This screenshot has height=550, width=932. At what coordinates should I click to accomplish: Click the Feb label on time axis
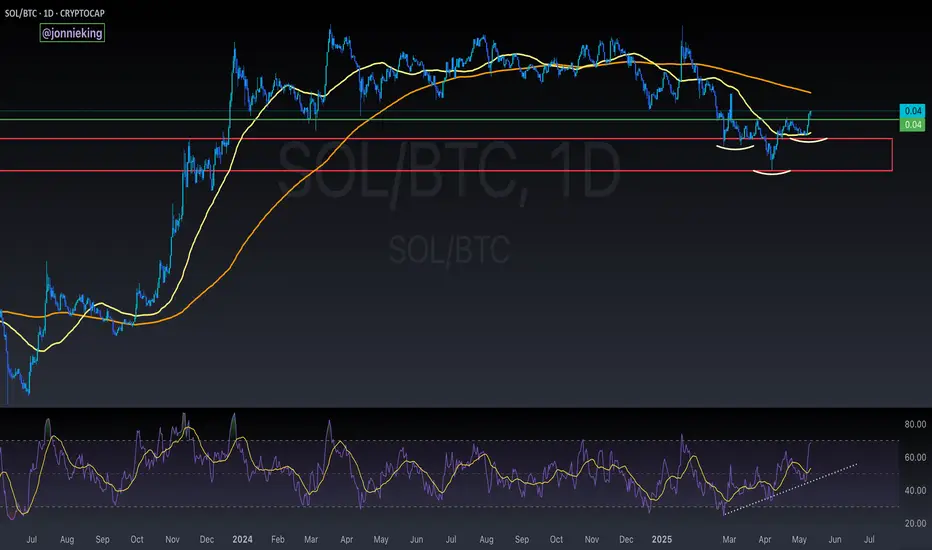point(278,539)
